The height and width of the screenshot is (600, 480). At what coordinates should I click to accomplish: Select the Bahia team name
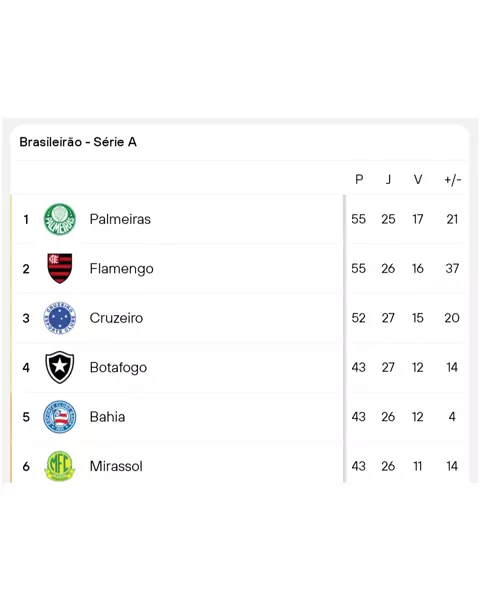coord(107,417)
